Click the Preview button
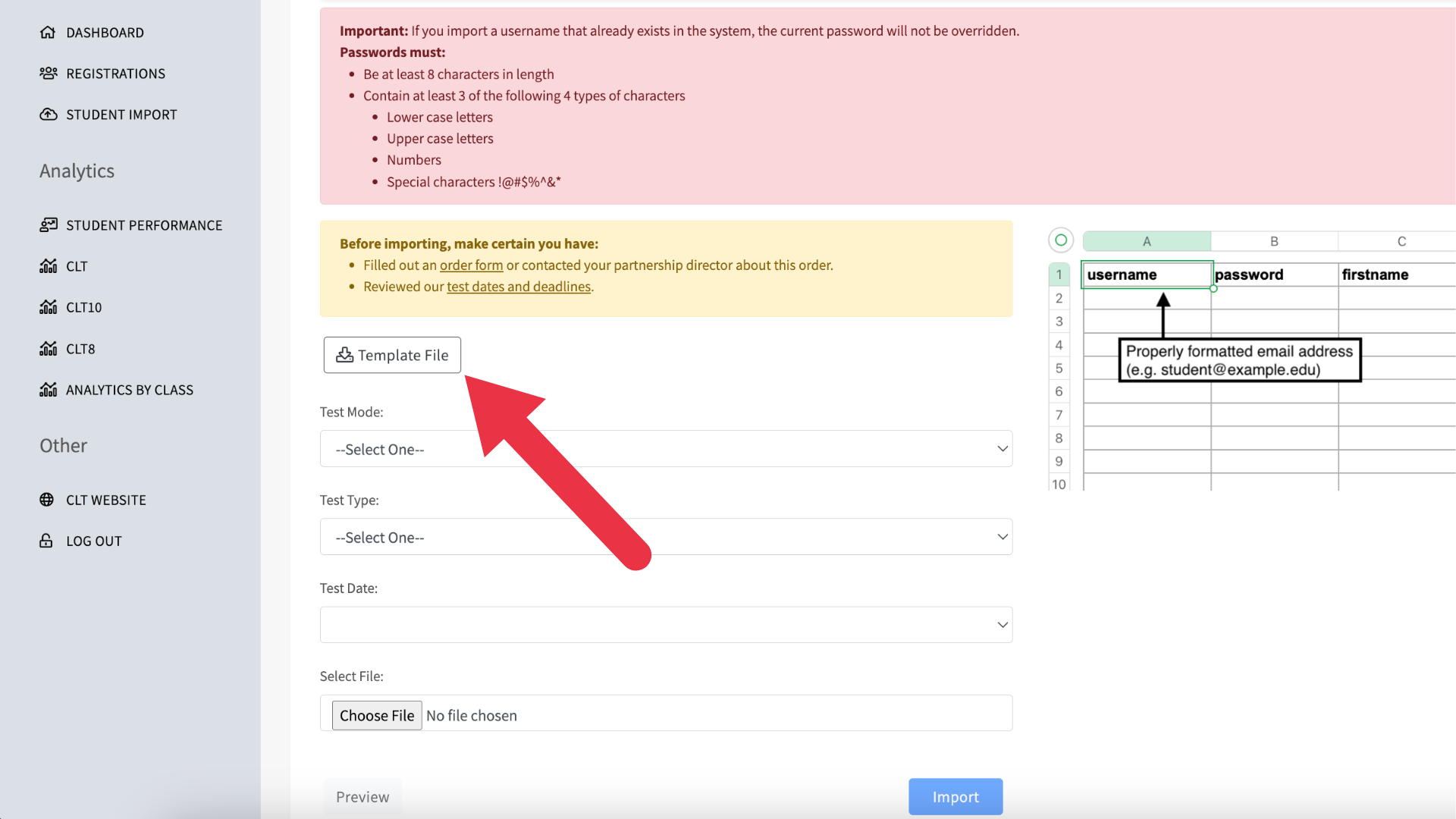The image size is (1456, 819). click(x=362, y=797)
